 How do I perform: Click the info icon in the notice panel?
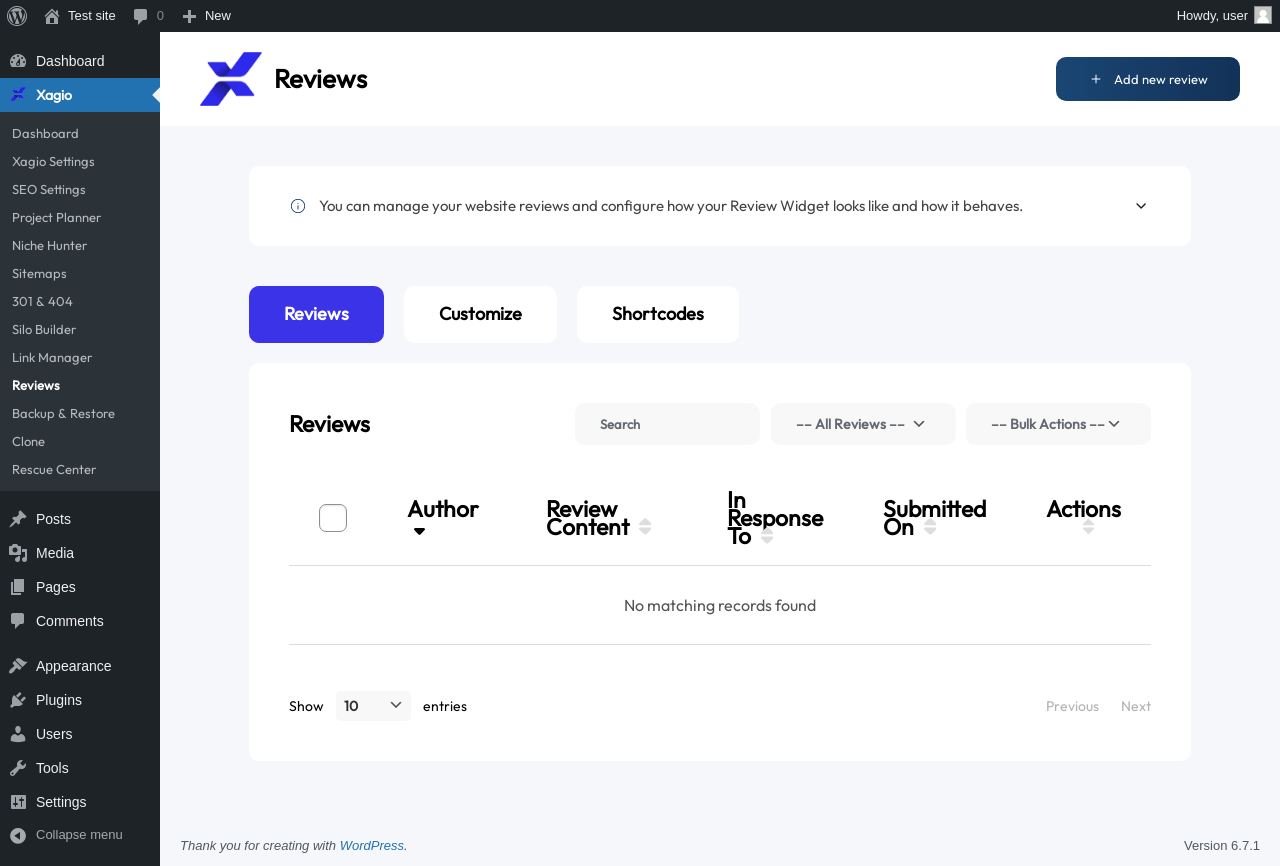298,206
